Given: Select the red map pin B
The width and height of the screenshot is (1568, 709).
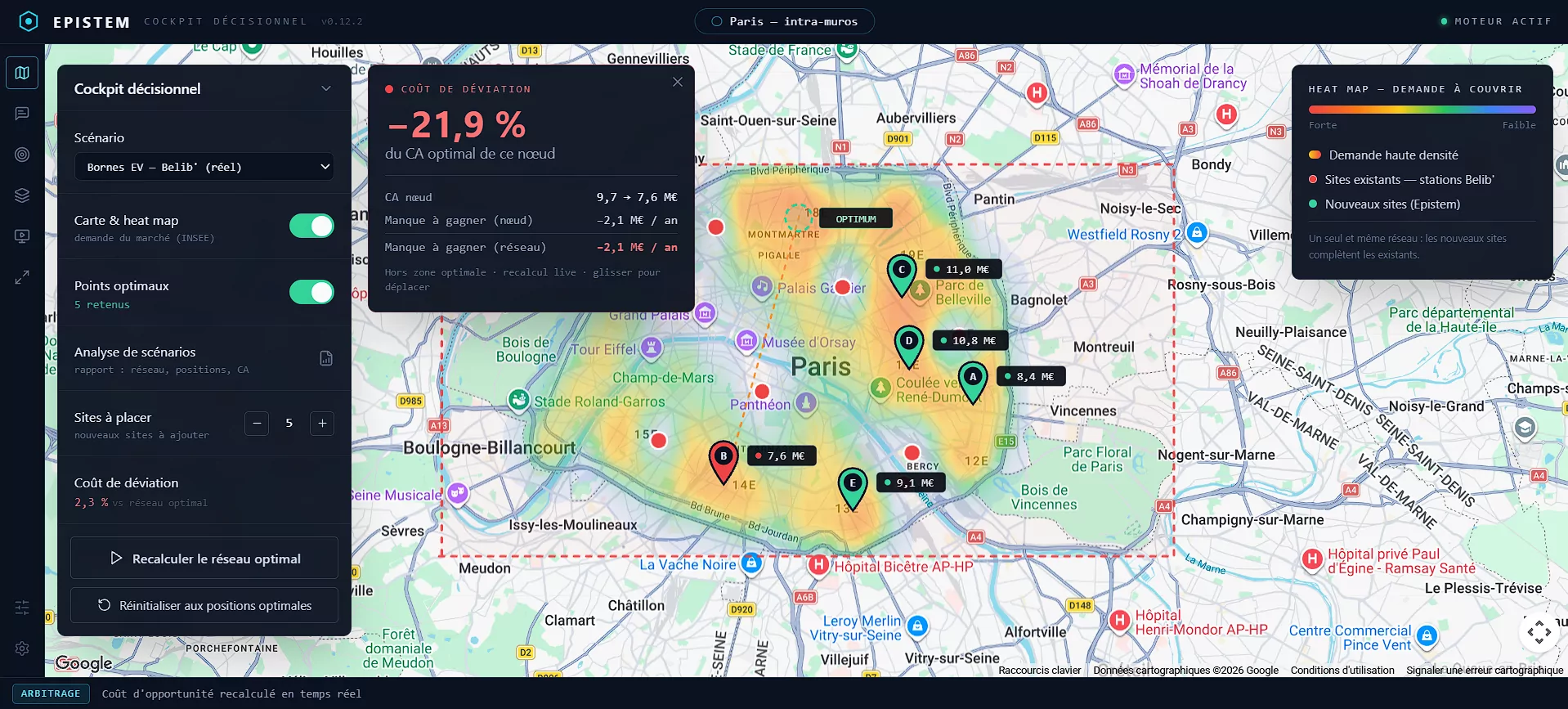Looking at the screenshot, I should (724, 462).
